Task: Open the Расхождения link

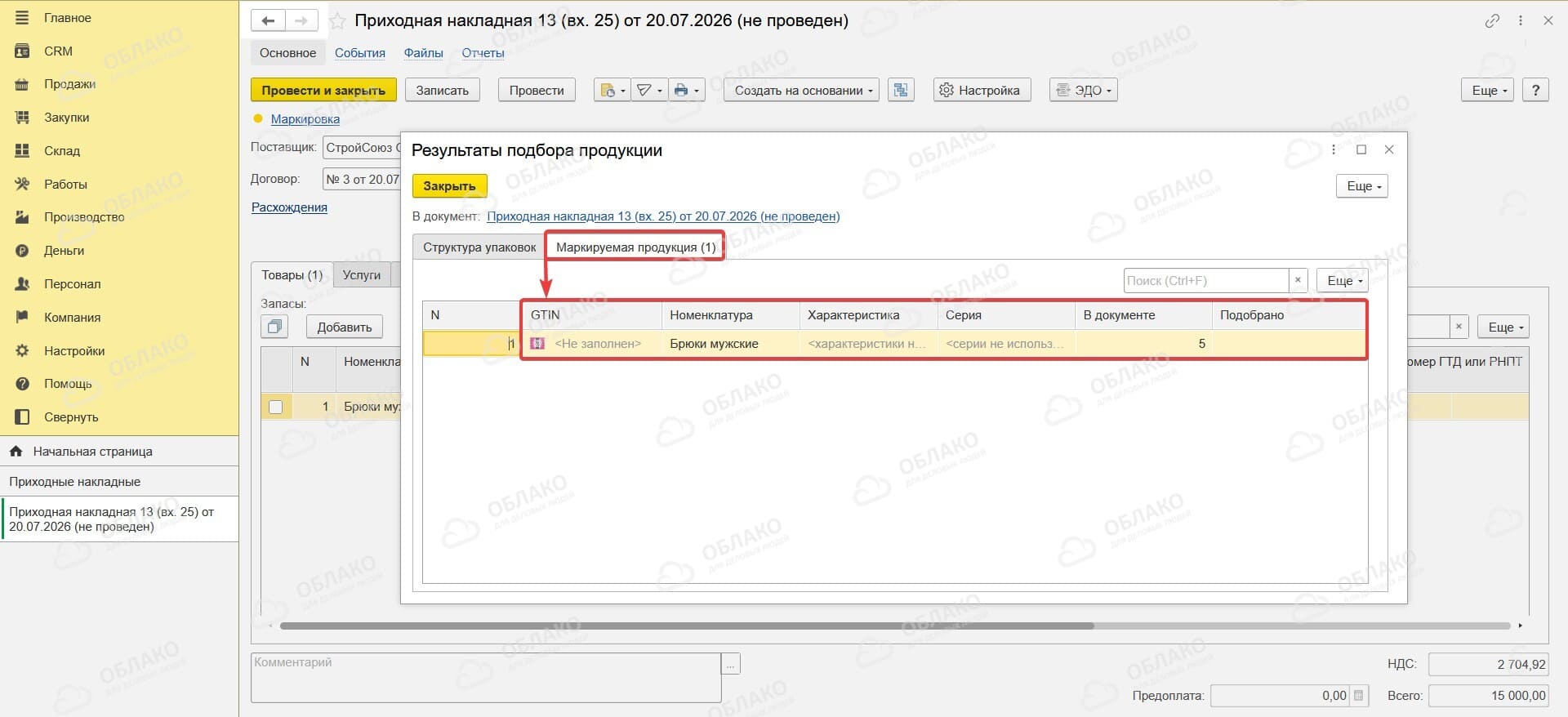Action: point(289,207)
